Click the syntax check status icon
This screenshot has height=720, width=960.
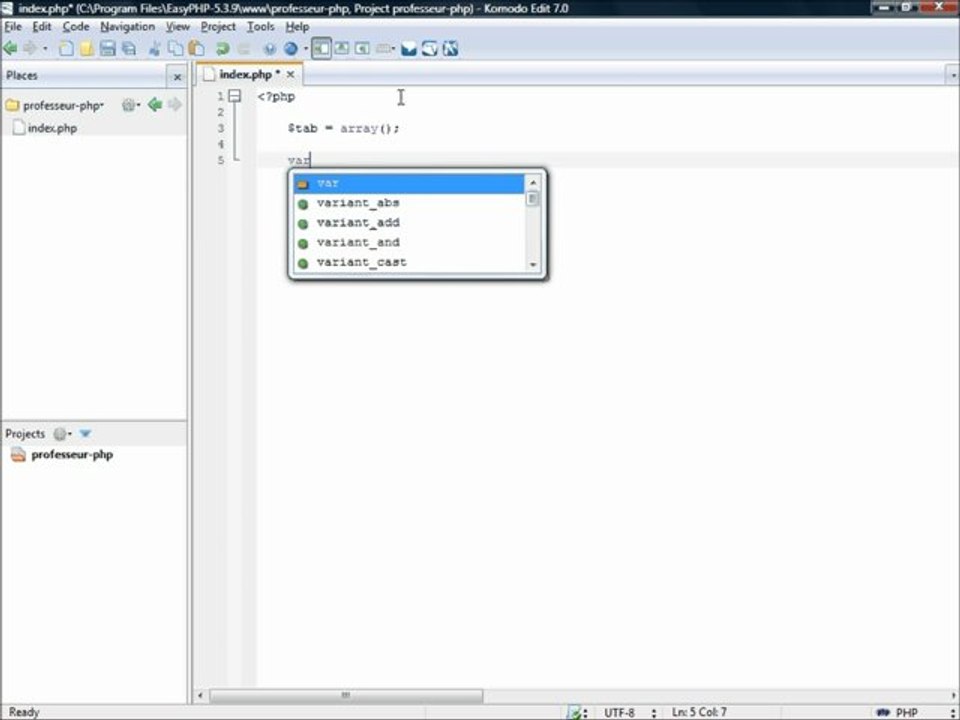tap(575, 712)
